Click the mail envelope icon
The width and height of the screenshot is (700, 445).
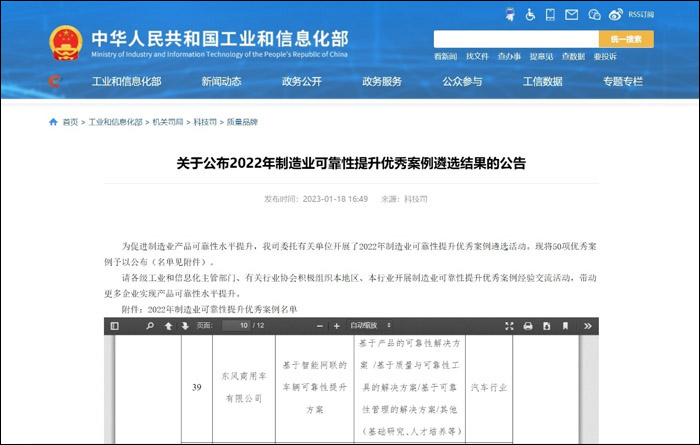tap(571, 15)
